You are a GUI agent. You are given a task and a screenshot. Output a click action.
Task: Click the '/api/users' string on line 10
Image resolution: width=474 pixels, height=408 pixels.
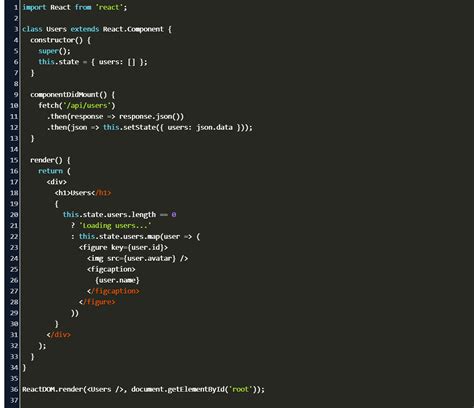tap(87, 106)
